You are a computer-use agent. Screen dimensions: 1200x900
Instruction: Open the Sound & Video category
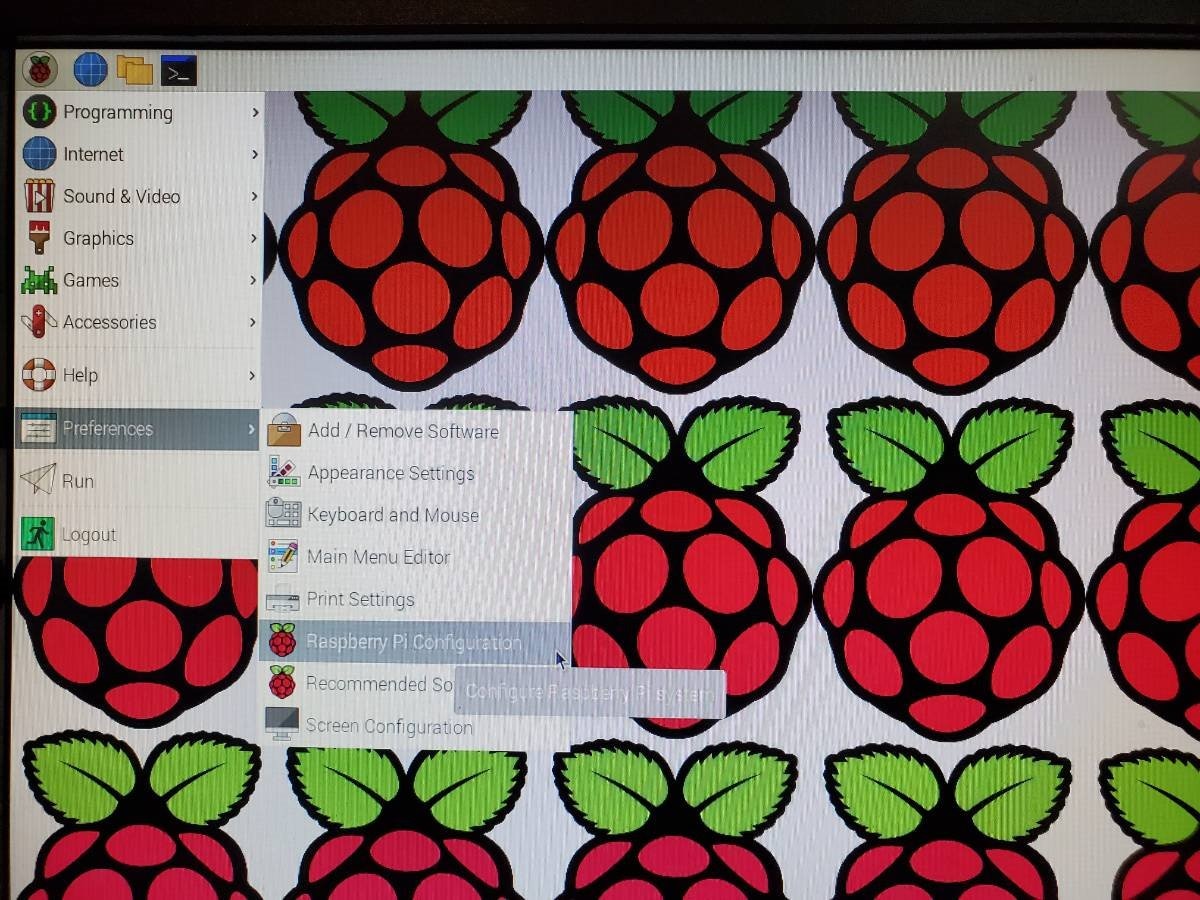pyautogui.click(x=141, y=196)
